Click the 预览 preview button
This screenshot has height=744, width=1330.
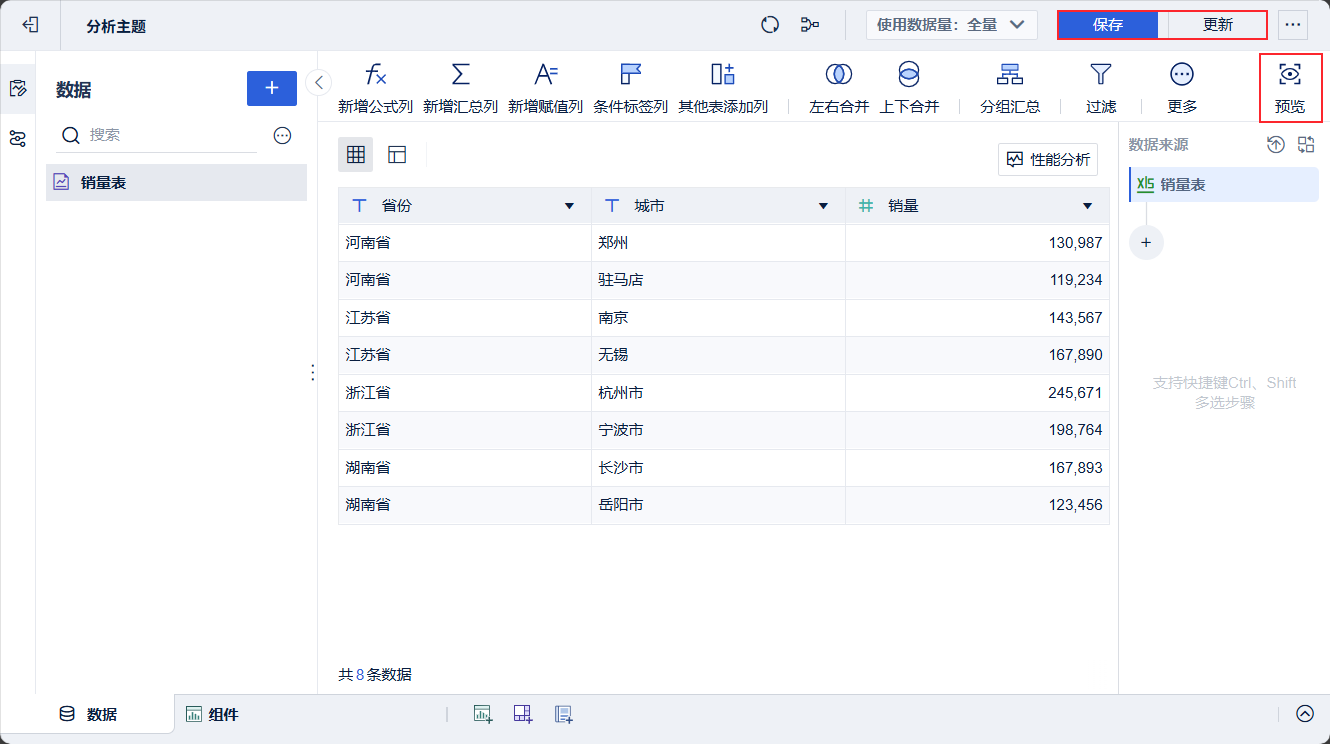tap(1290, 88)
